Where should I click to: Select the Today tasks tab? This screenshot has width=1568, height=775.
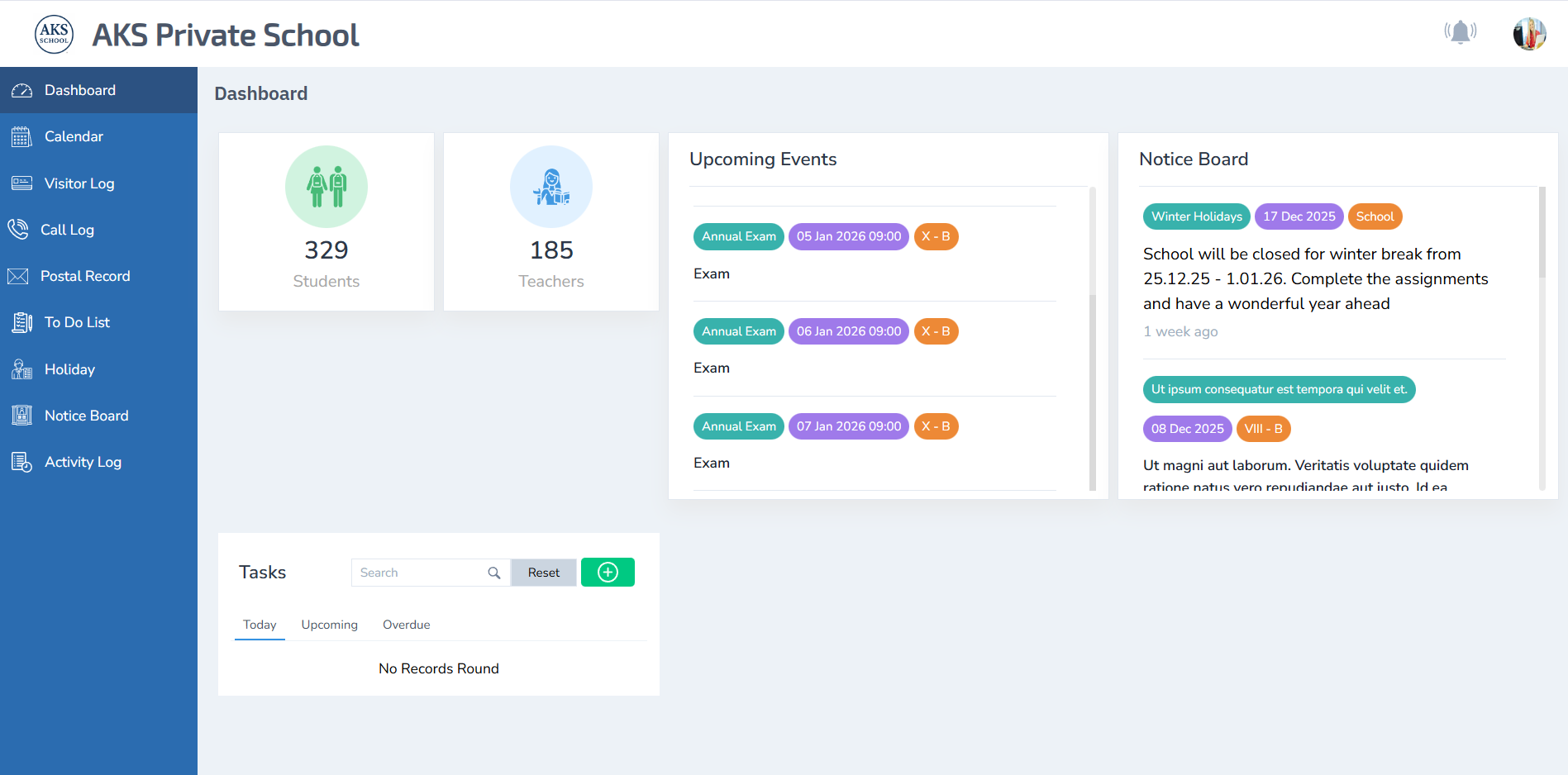point(260,625)
